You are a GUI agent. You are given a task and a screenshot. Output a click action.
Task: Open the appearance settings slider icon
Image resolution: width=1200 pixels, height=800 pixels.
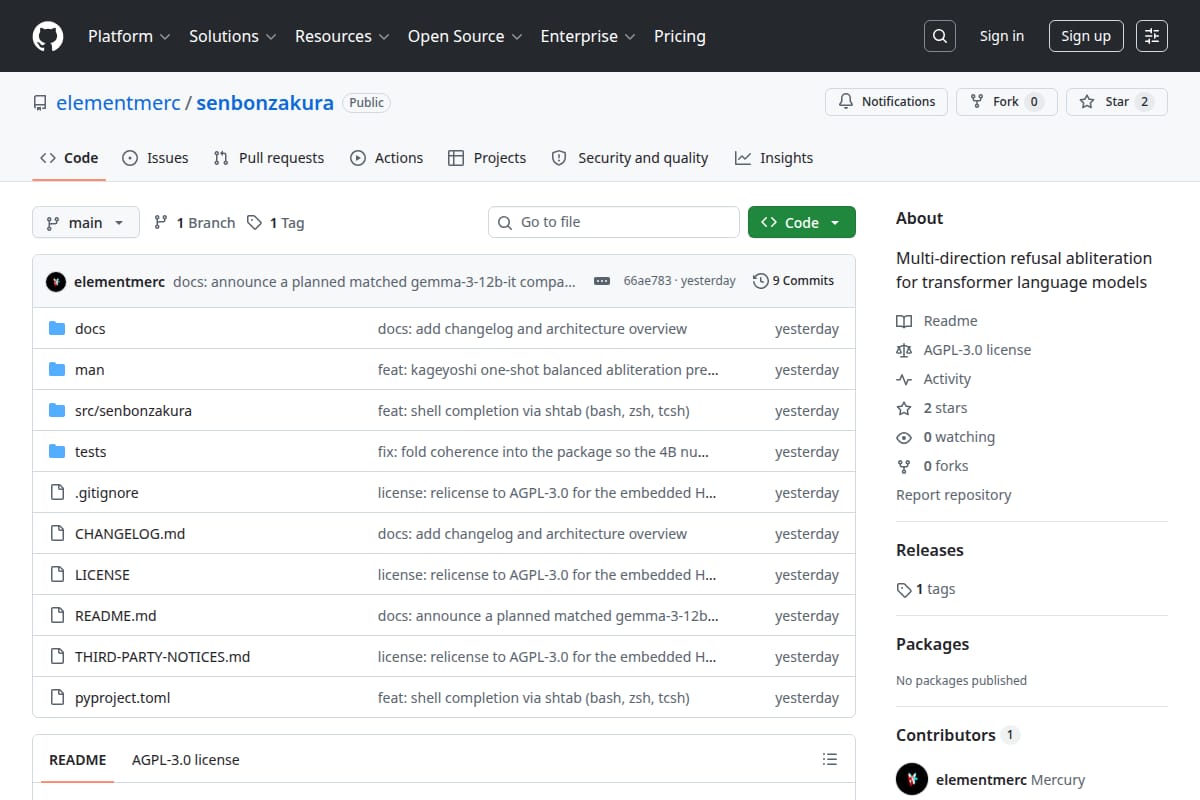[1152, 36]
